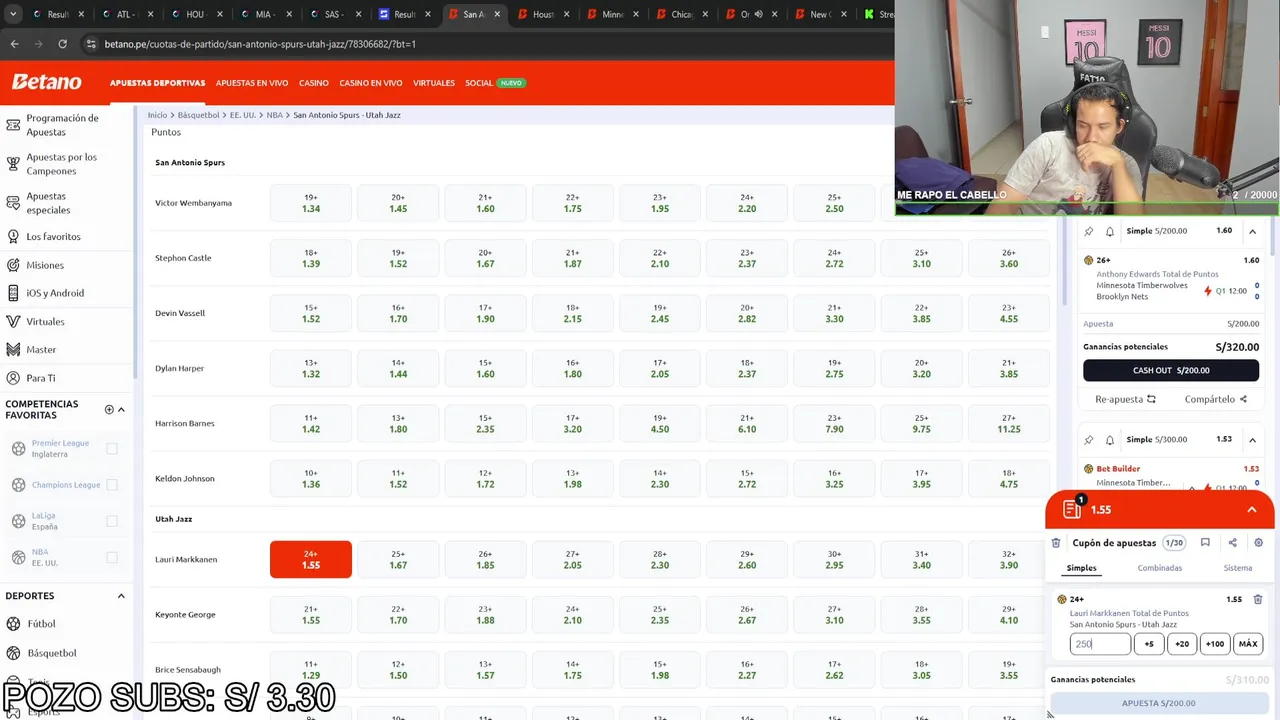This screenshot has height=720, width=1280.
Task: Open Social menu with NUEVO badge
Action: pyautogui.click(x=495, y=83)
